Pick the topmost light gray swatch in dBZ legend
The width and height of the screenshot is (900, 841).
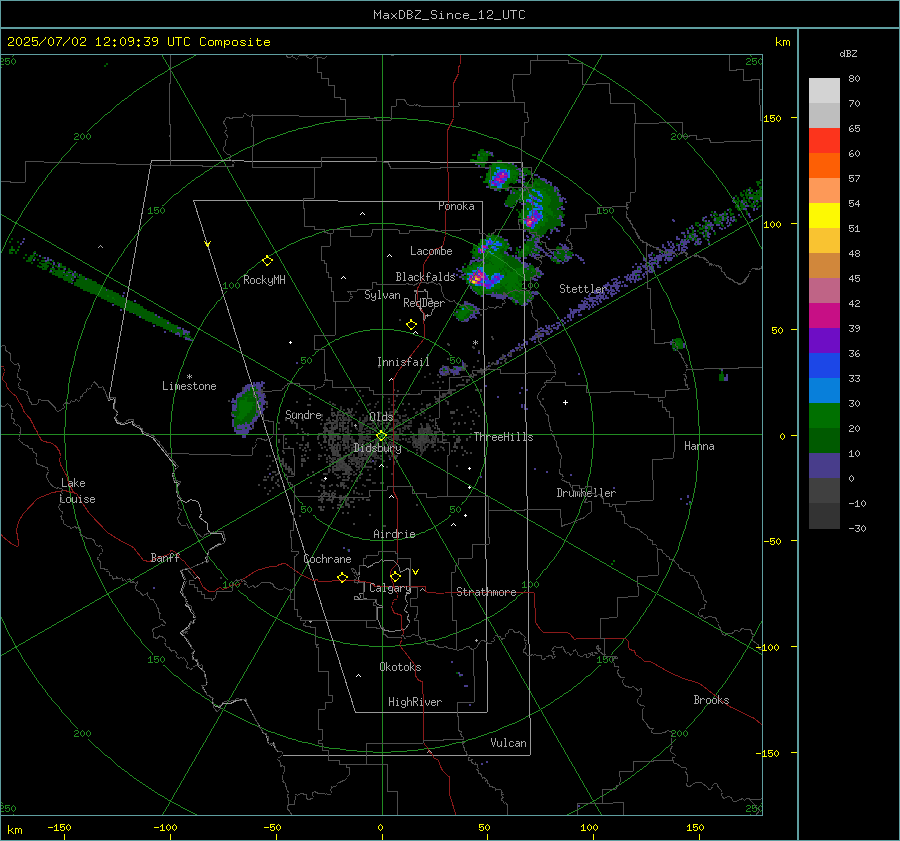[824, 91]
